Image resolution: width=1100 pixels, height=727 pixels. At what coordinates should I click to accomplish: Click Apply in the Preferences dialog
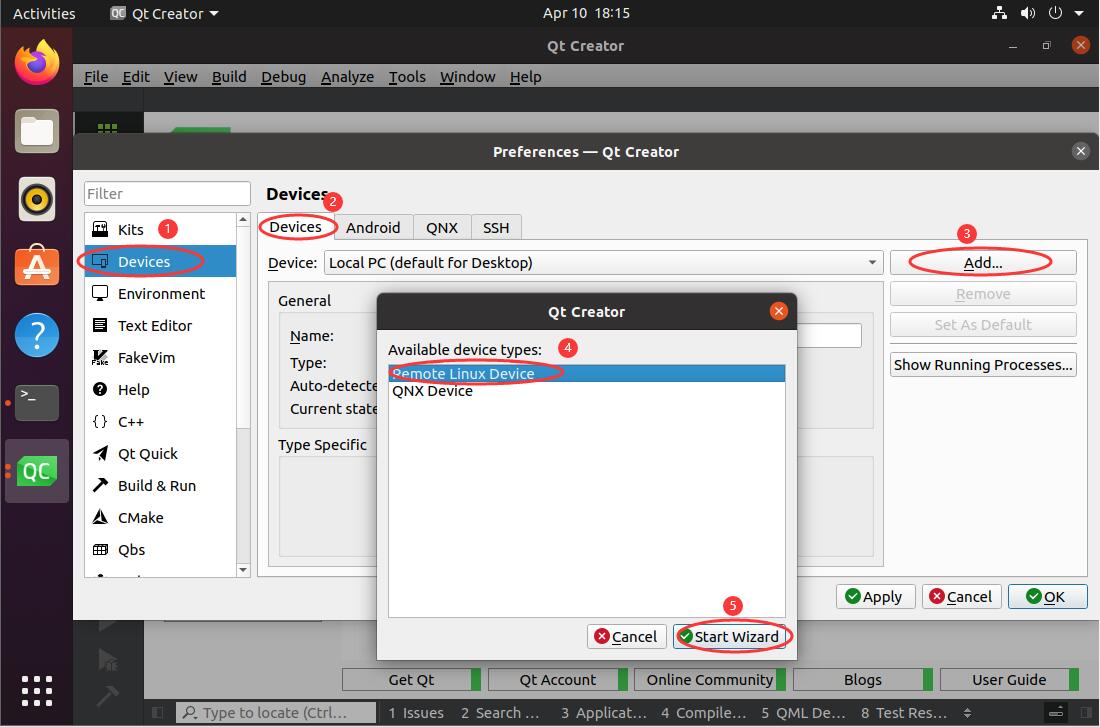coord(875,596)
